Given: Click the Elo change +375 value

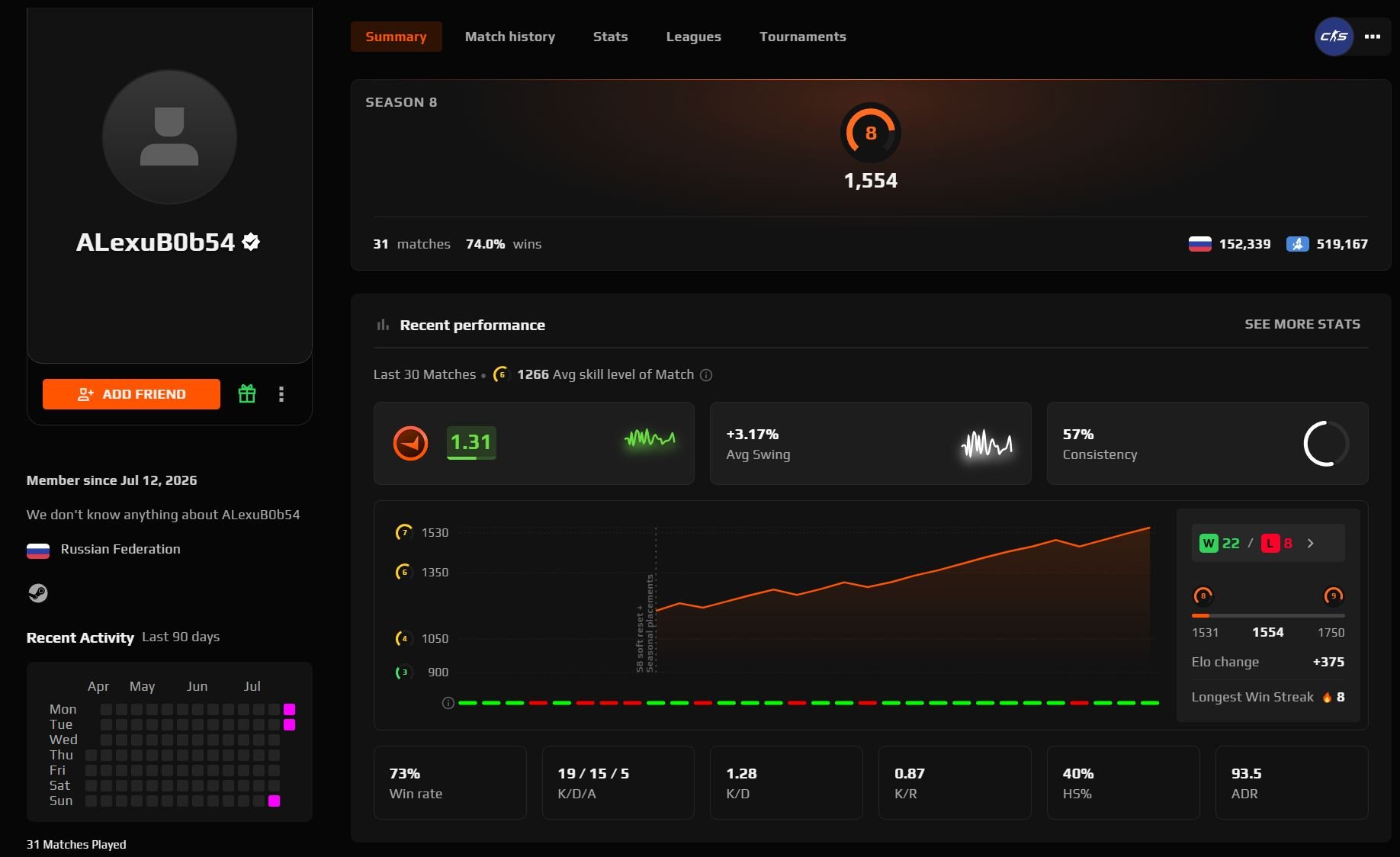Looking at the screenshot, I should click(1328, 662).
